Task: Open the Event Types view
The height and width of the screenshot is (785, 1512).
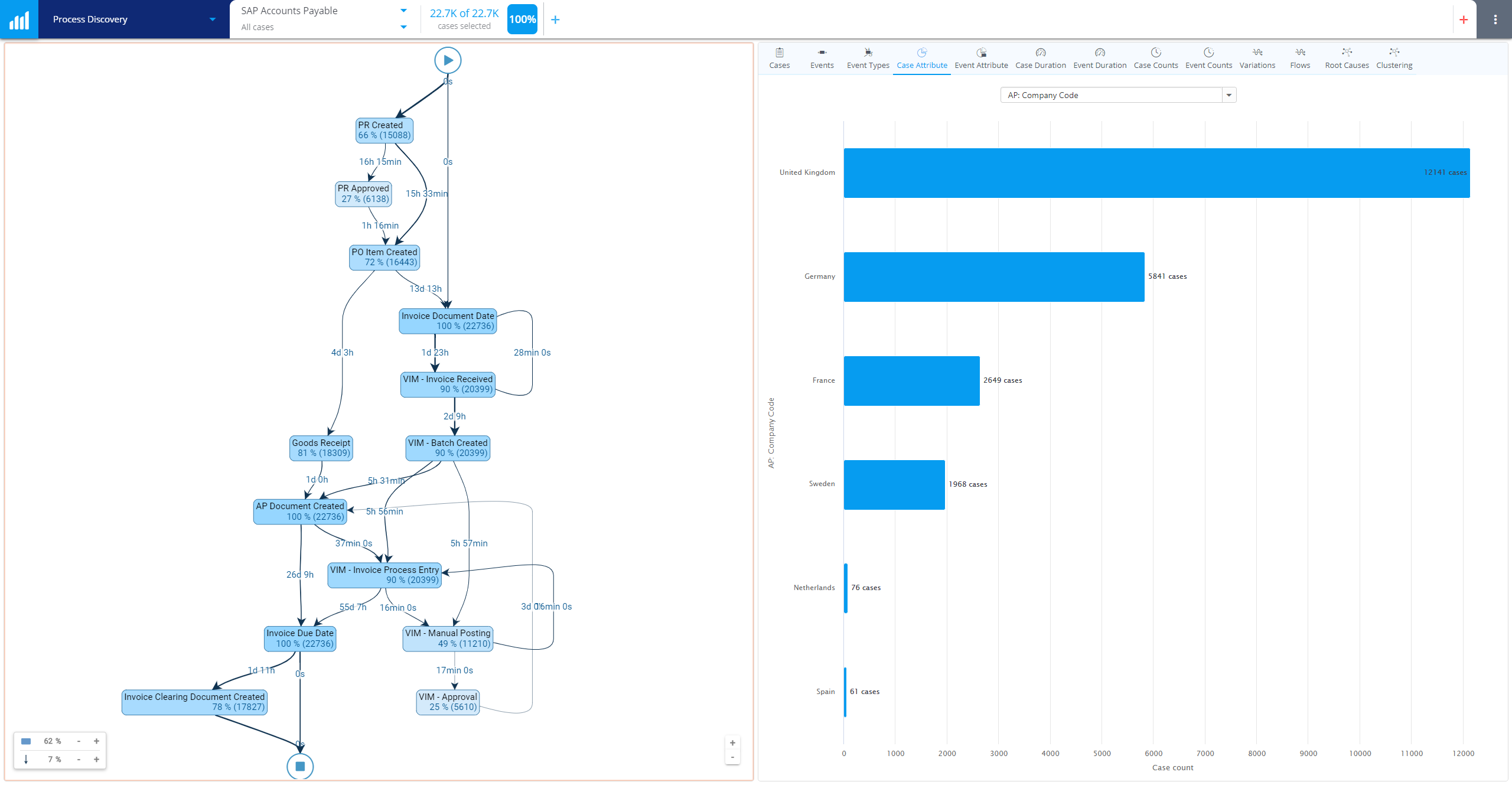Action: [x=867, y=57]
